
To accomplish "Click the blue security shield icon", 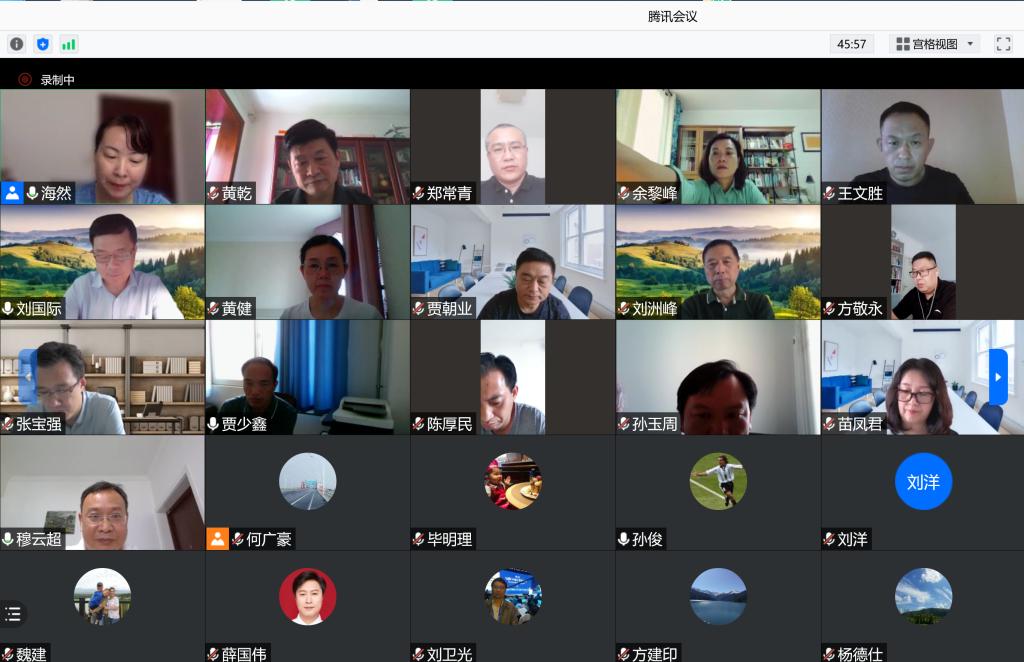I will tap(42, 44).
